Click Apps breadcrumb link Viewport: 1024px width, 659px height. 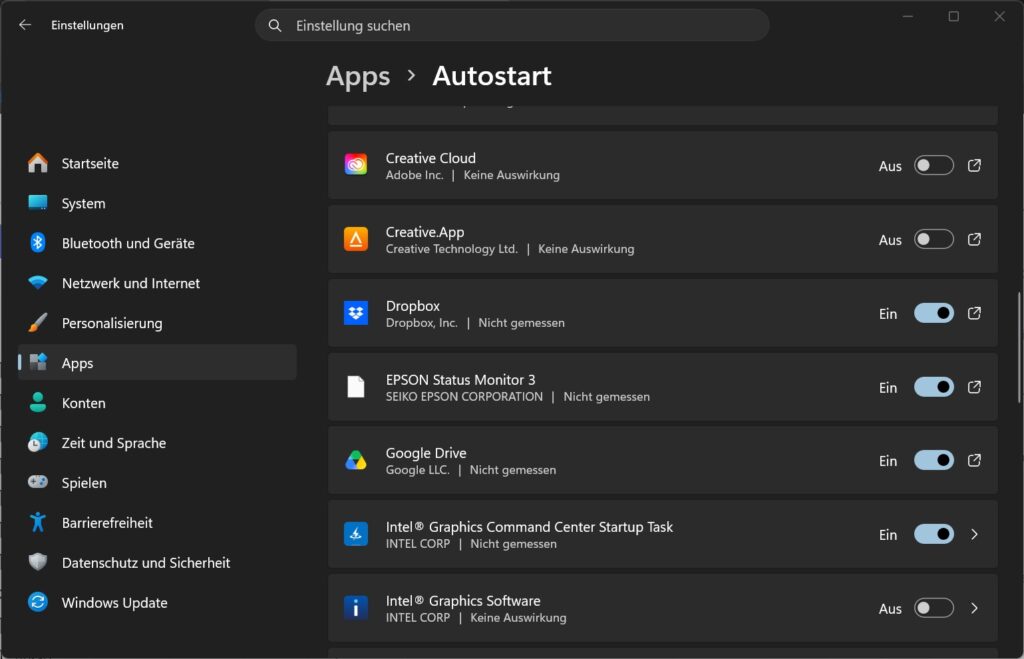[x=358, y=76]
